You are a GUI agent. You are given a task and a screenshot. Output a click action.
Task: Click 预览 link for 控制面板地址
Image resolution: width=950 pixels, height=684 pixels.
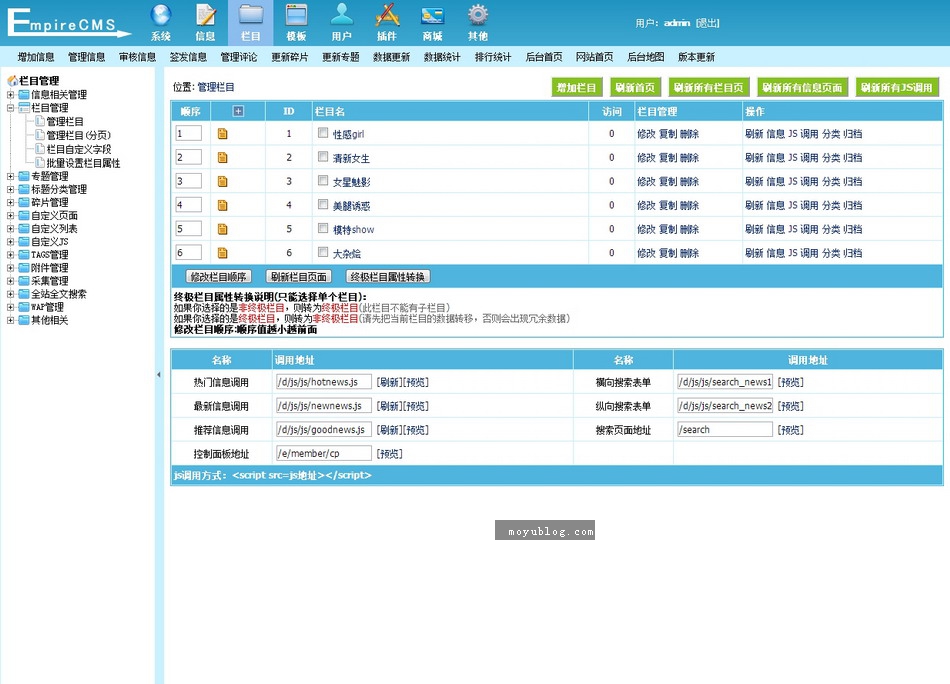[390, 454]
